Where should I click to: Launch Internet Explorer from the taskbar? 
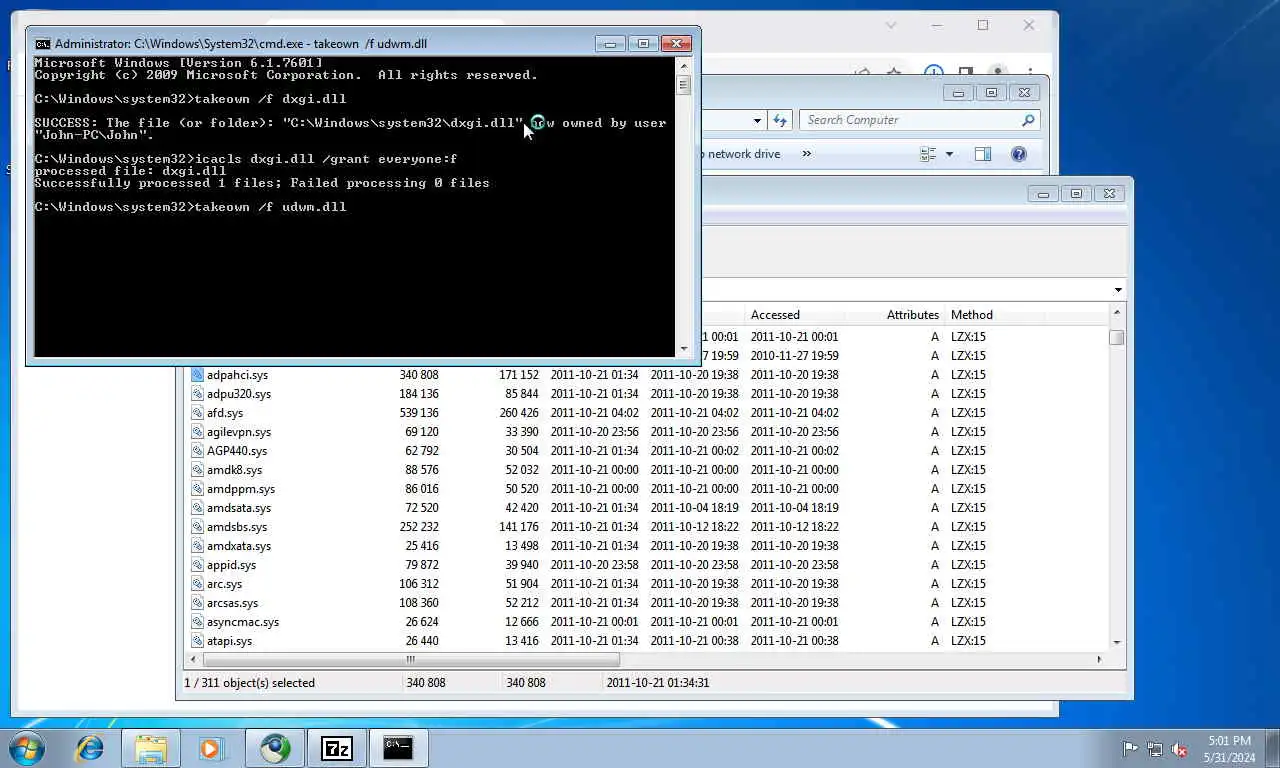click(x=90, y=747)
